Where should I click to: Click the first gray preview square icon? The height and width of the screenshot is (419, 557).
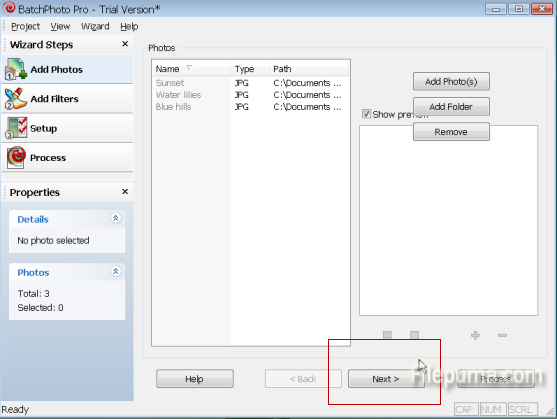click(387, 335)
